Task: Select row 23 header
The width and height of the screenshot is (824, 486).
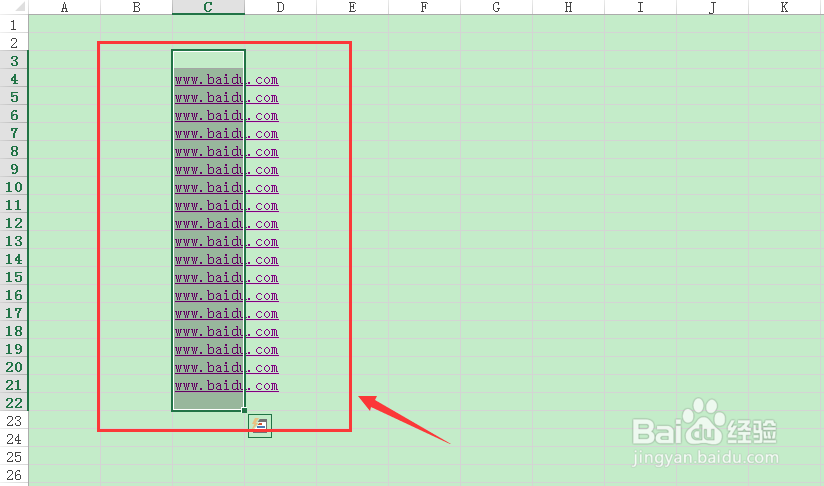Action: tap(14, 420)
